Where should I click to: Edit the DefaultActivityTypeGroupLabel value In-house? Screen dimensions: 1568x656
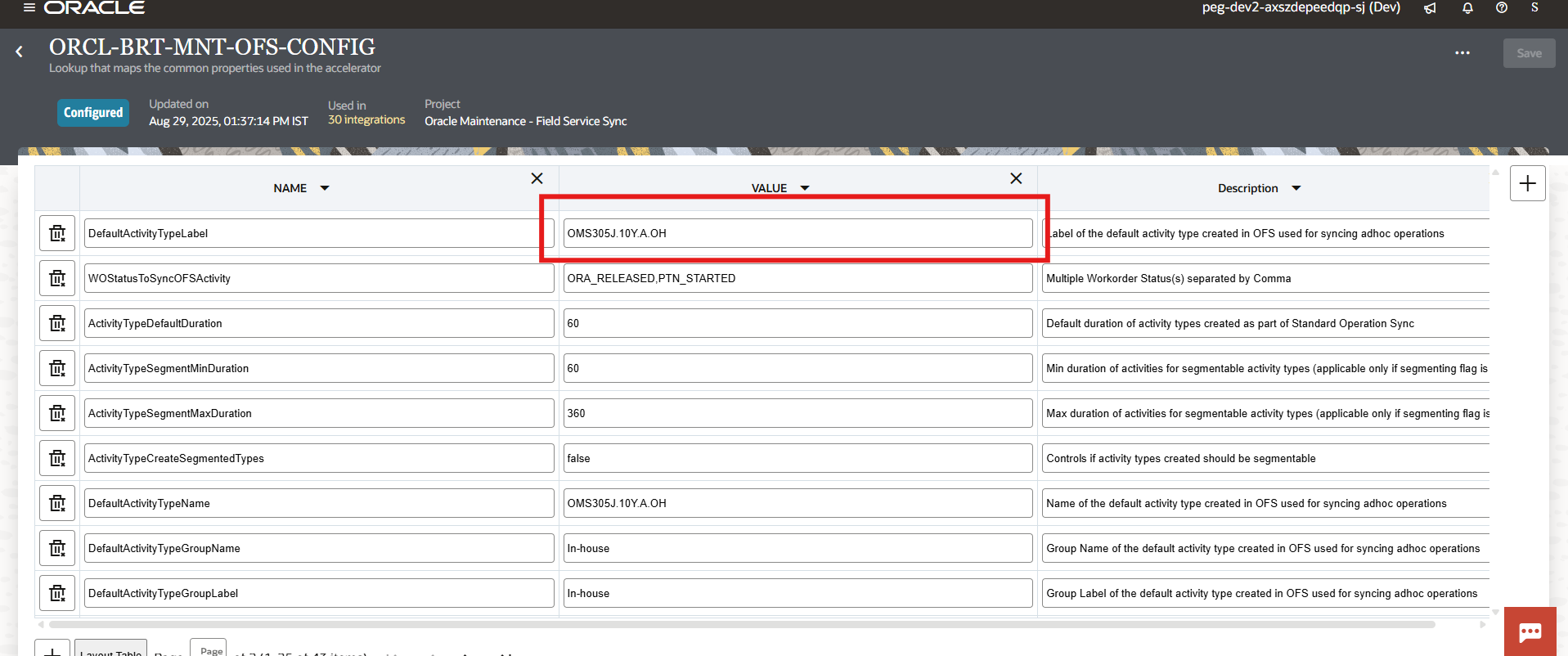pos(797,593)
